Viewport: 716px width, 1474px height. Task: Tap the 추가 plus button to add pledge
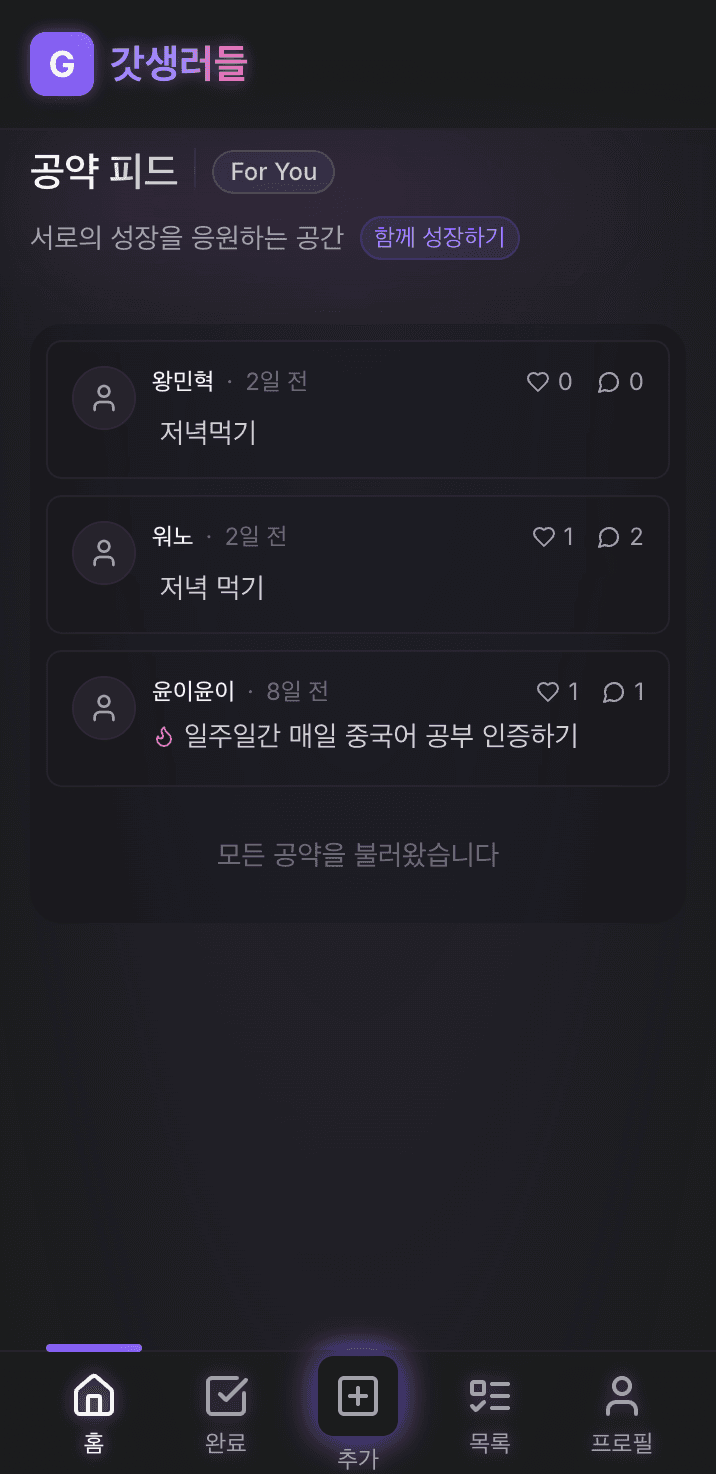pos(358,1395)
